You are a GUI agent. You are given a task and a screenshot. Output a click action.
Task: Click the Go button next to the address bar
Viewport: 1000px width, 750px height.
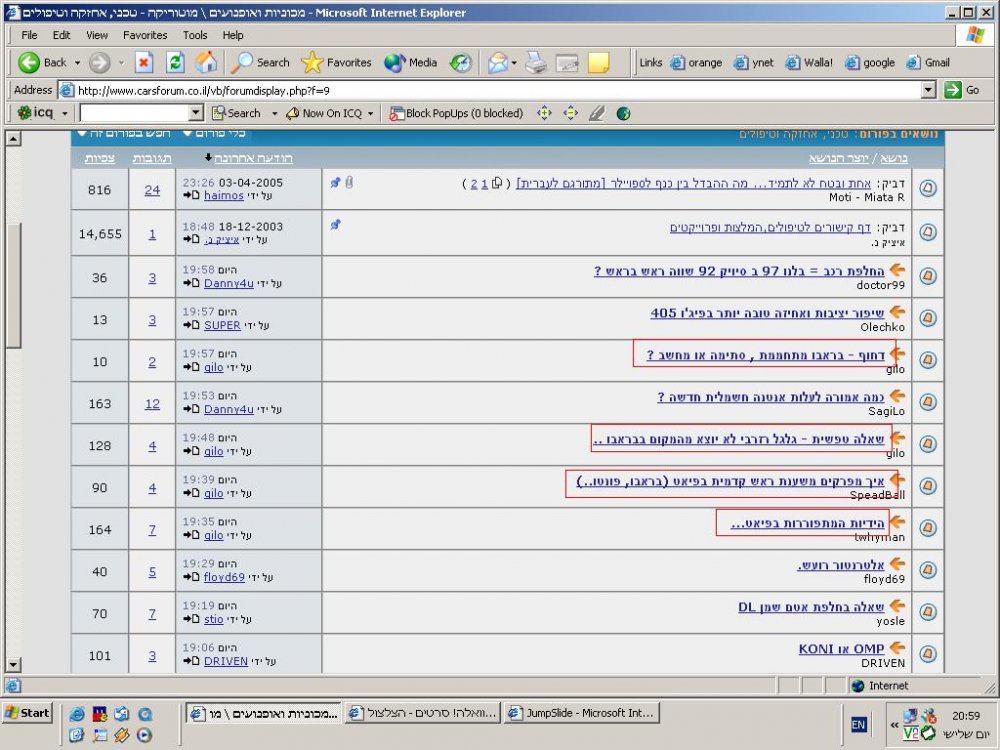[x=962, y=90]
